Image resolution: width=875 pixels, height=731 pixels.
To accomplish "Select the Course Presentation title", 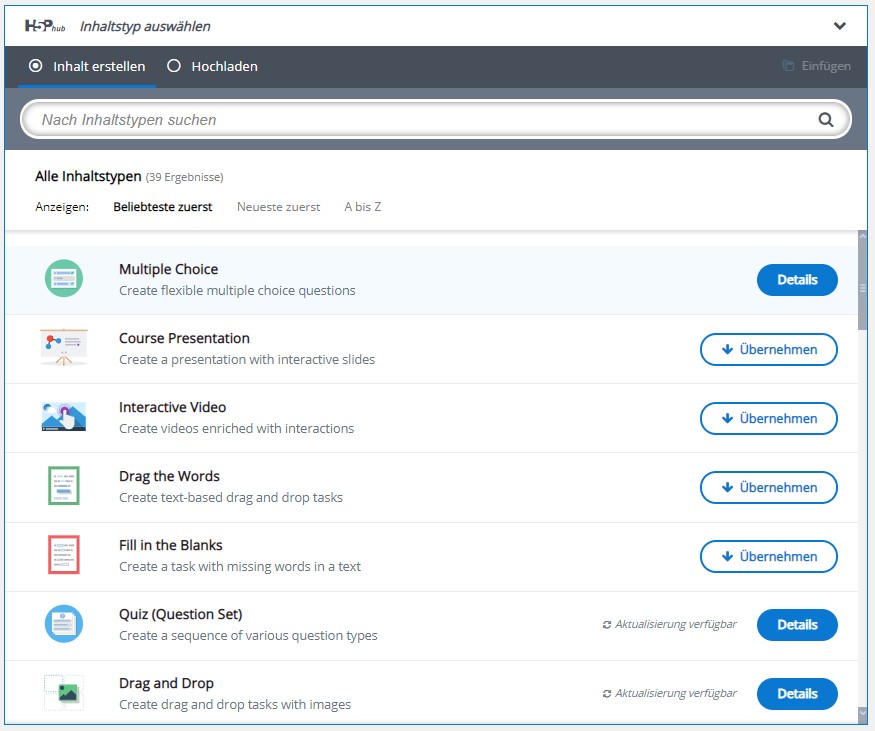I will tap(184, 338).
